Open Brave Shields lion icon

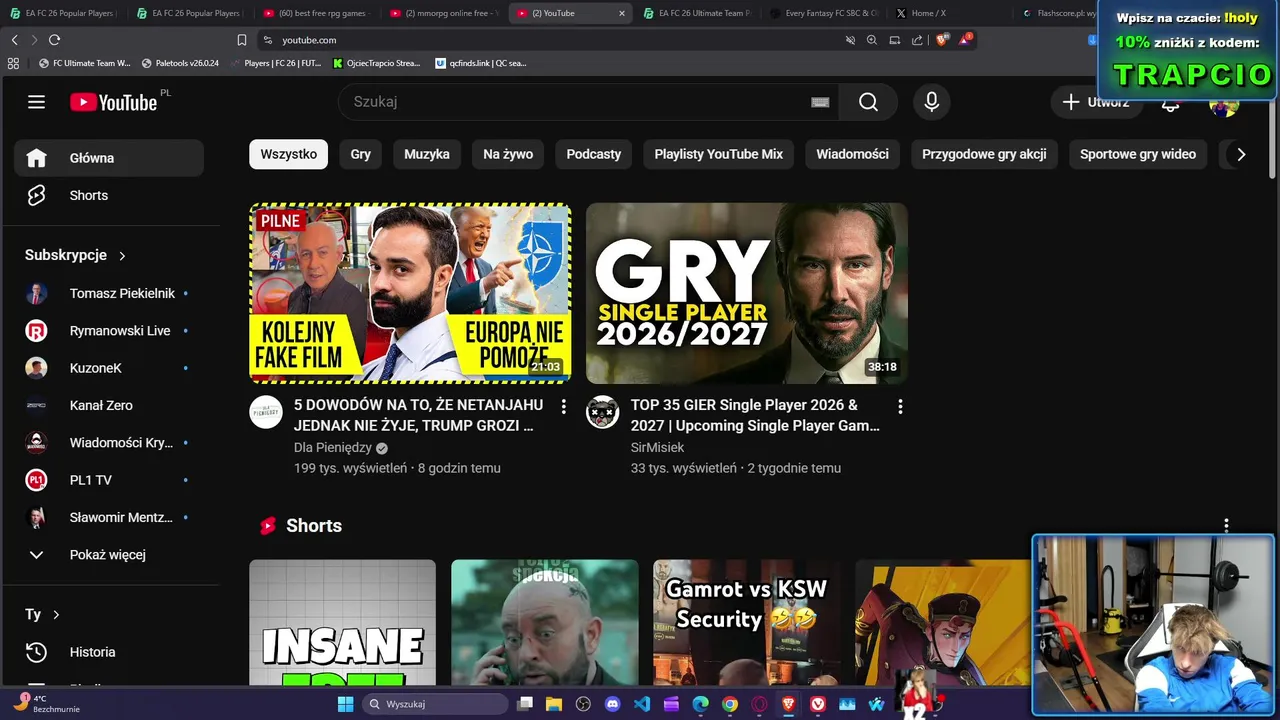(942, 40)
